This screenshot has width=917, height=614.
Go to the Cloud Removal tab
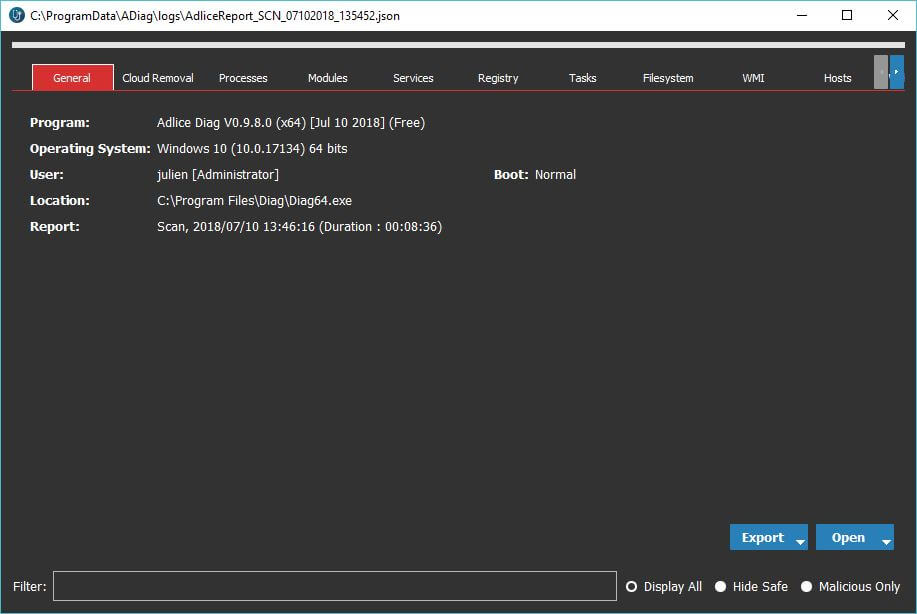pos(158,78)
